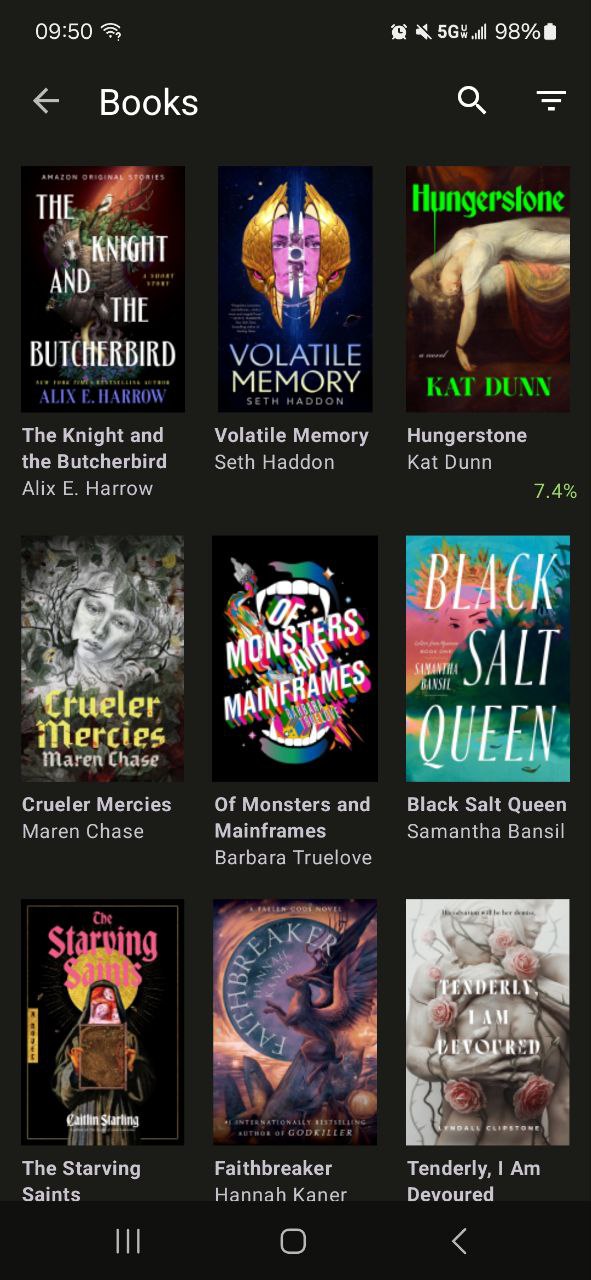Tap Android navigation back button

click(459, 1241)
